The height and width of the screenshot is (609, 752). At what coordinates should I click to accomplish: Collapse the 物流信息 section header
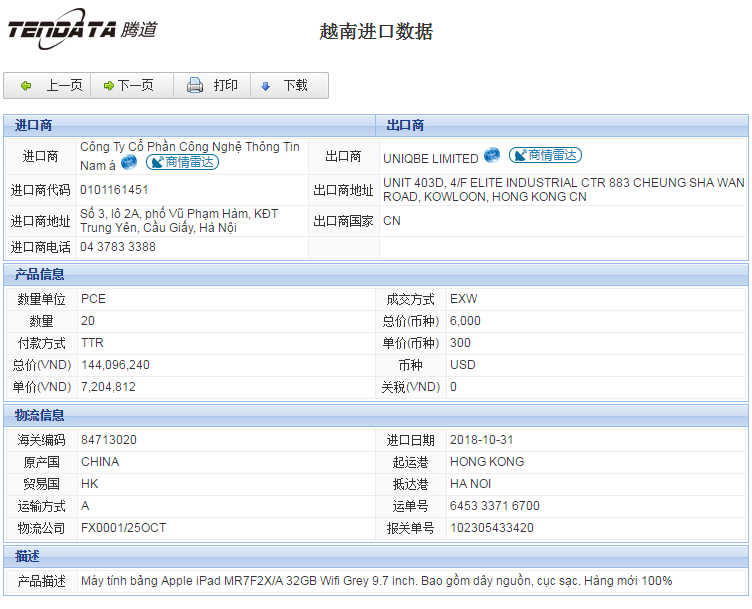pos(40,415)
